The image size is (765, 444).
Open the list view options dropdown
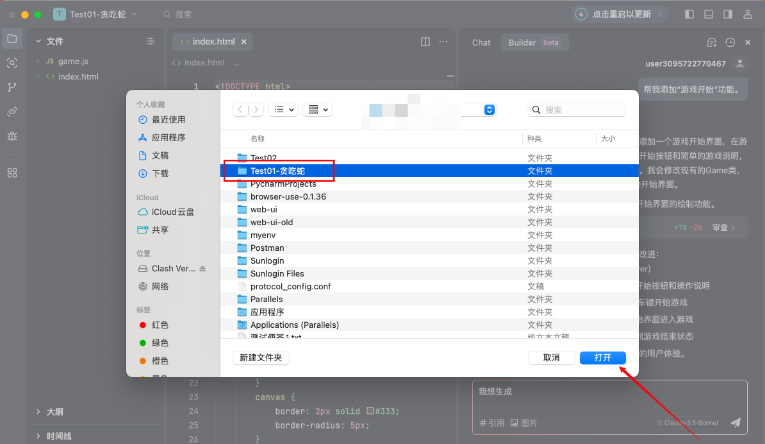(x=284, y=110)
